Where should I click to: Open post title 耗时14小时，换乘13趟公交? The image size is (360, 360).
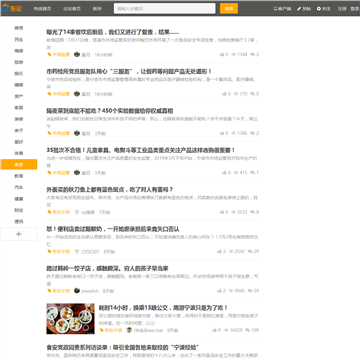pos(163,308)
